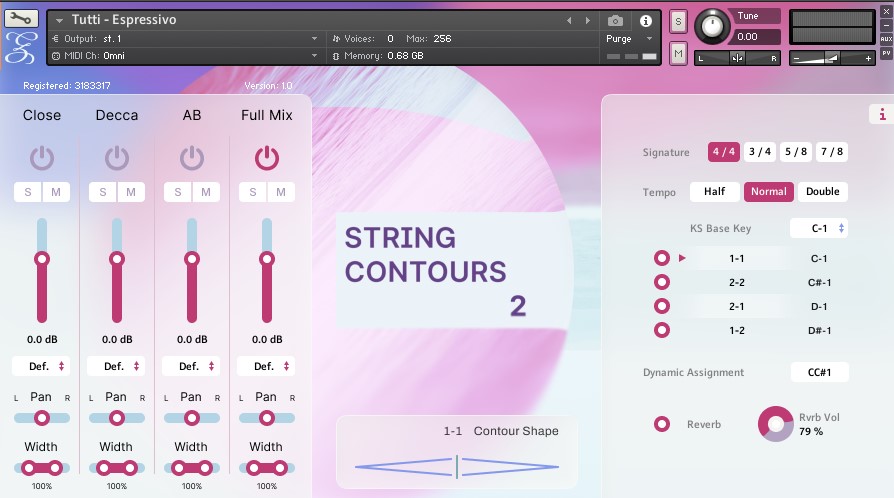Image resolution: width=894 pixels, height=498 pixels.
Task: Open the Close channel Def. output dropdown
Action: click(x=42, y=366)
